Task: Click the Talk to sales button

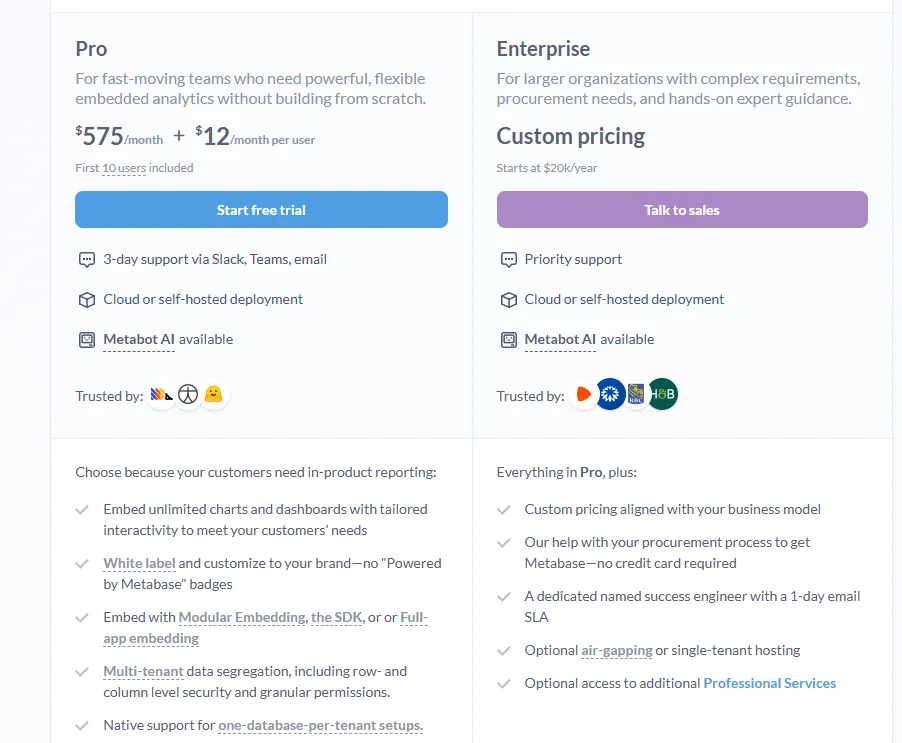Action: [682, 210]
